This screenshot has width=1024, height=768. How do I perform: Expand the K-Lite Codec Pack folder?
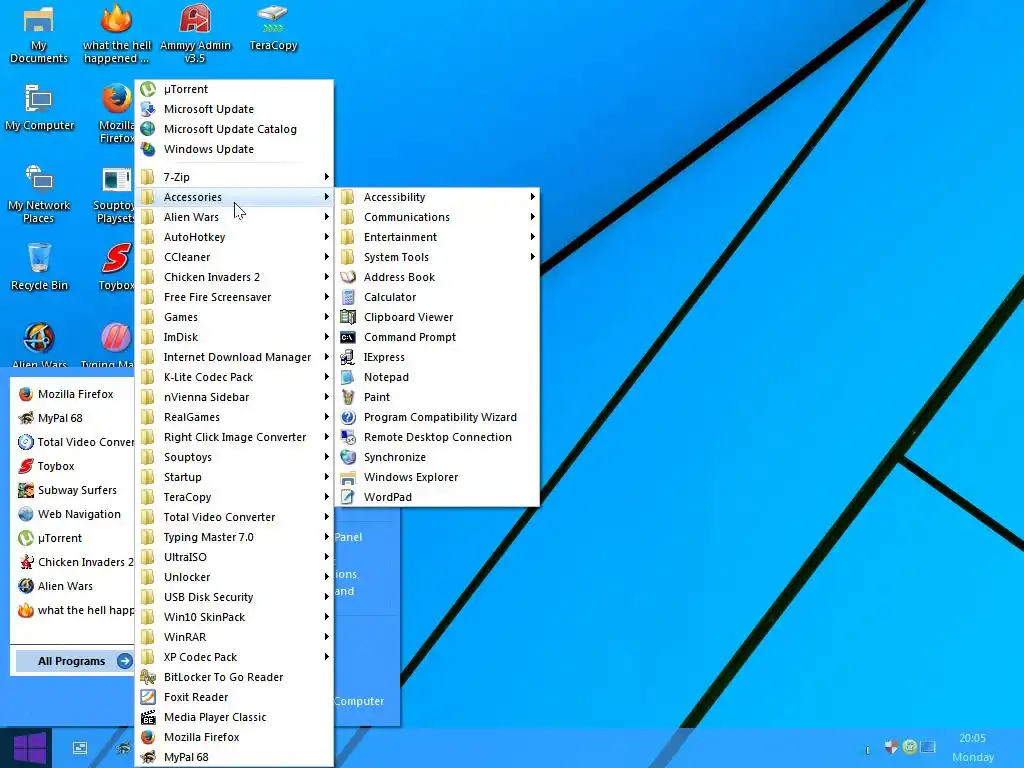click(234, 377)
